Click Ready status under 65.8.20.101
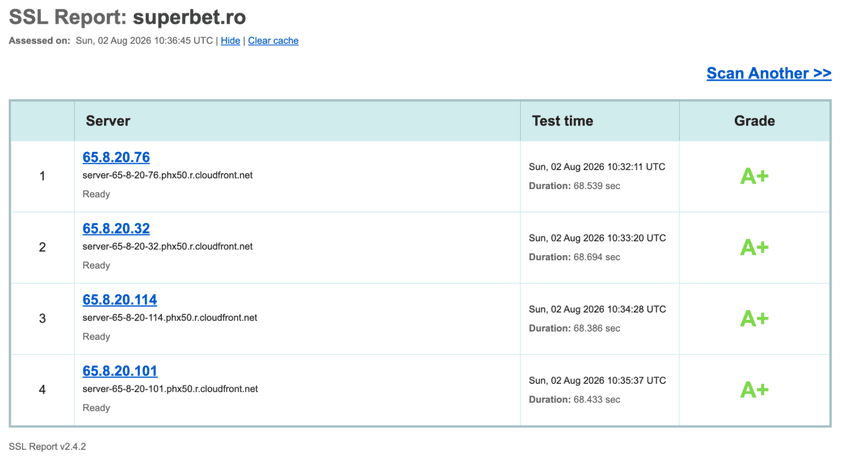Screen dimensions: 850x459 coord(96,408)
